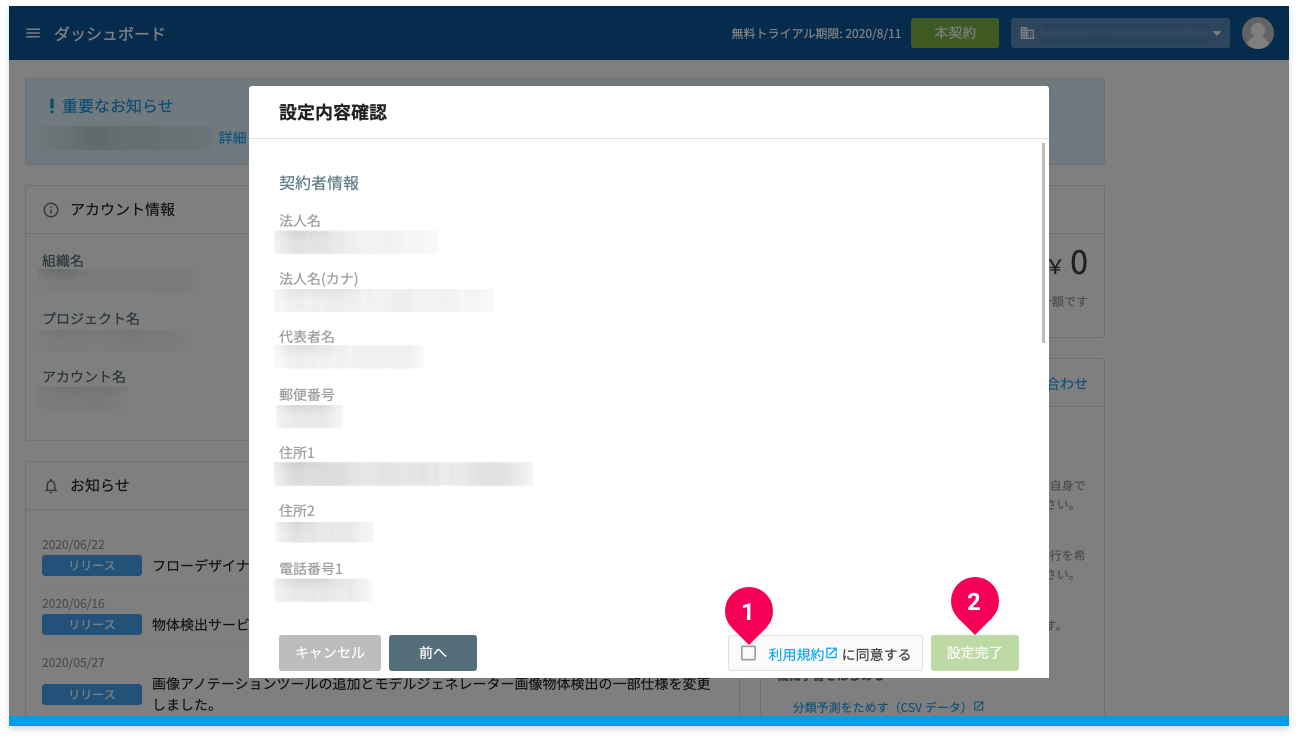Click the exclamation icon in 重要なお知らせ
1298x738 pixels.
click(51, 106)
